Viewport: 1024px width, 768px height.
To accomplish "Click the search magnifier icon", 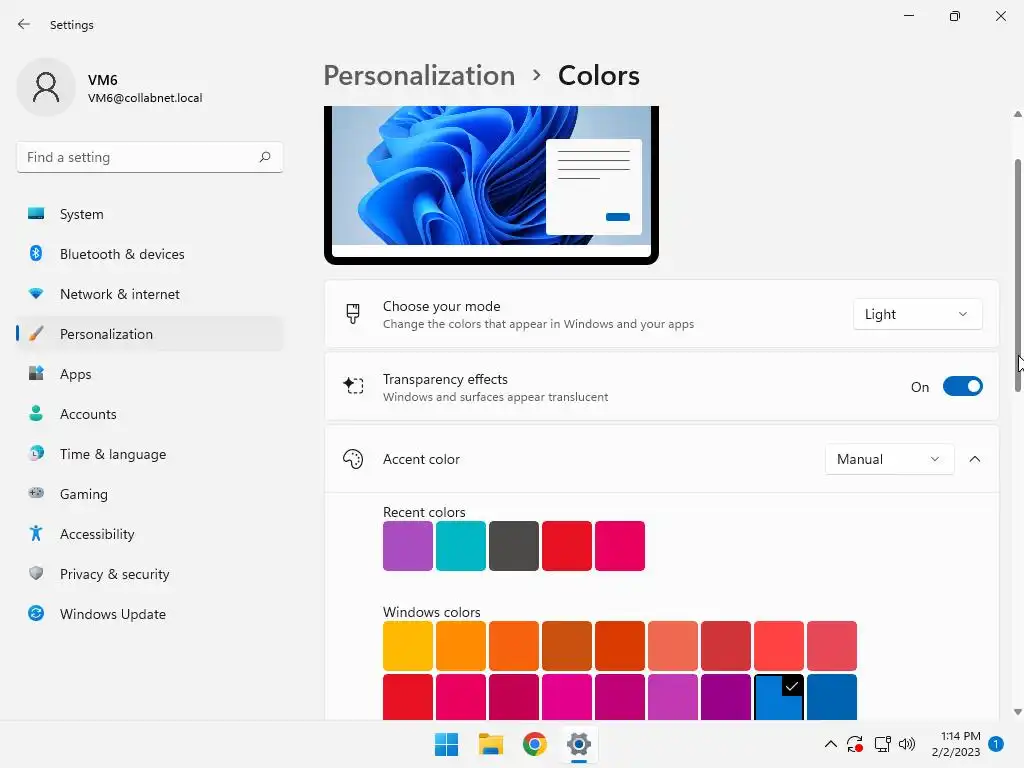I will [264, 157].
